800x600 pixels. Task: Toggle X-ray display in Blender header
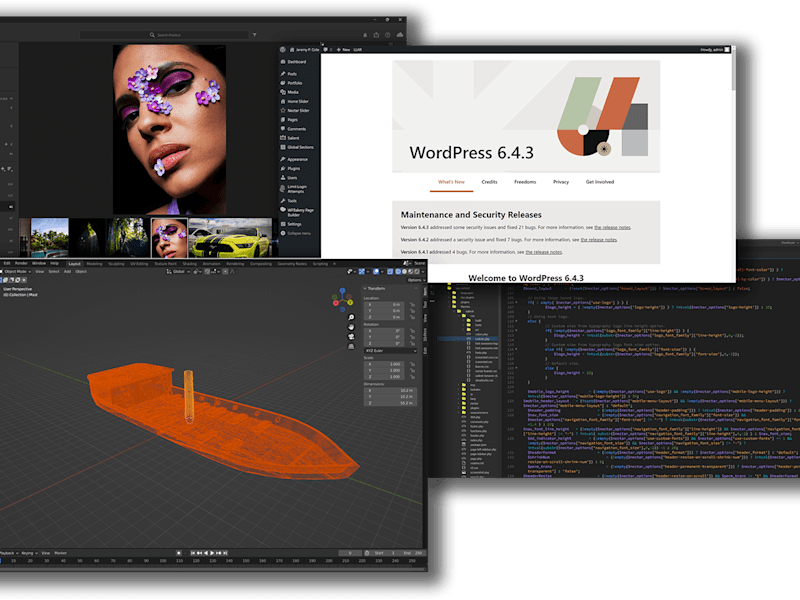390,271
